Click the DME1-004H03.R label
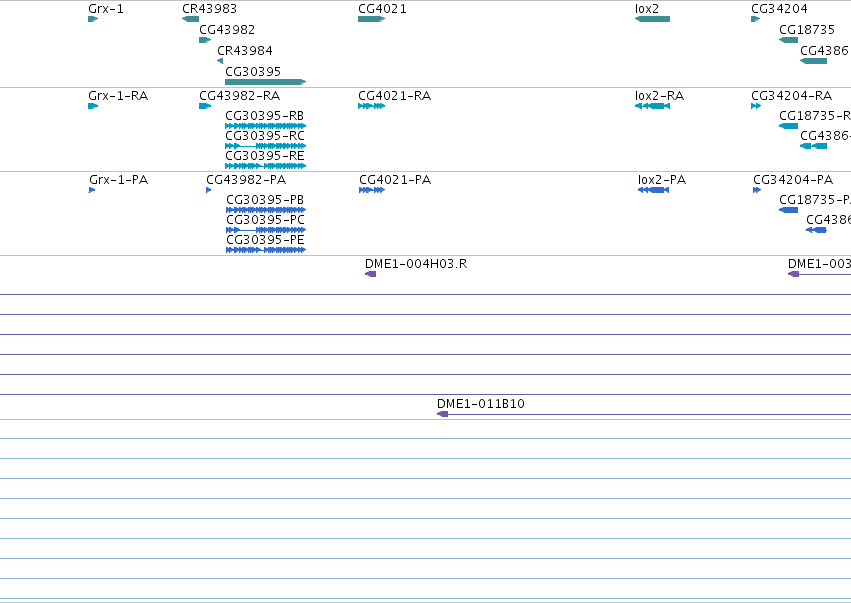Image resolution: width=851 pixels, height=603 pixels. tap(416, 264)
